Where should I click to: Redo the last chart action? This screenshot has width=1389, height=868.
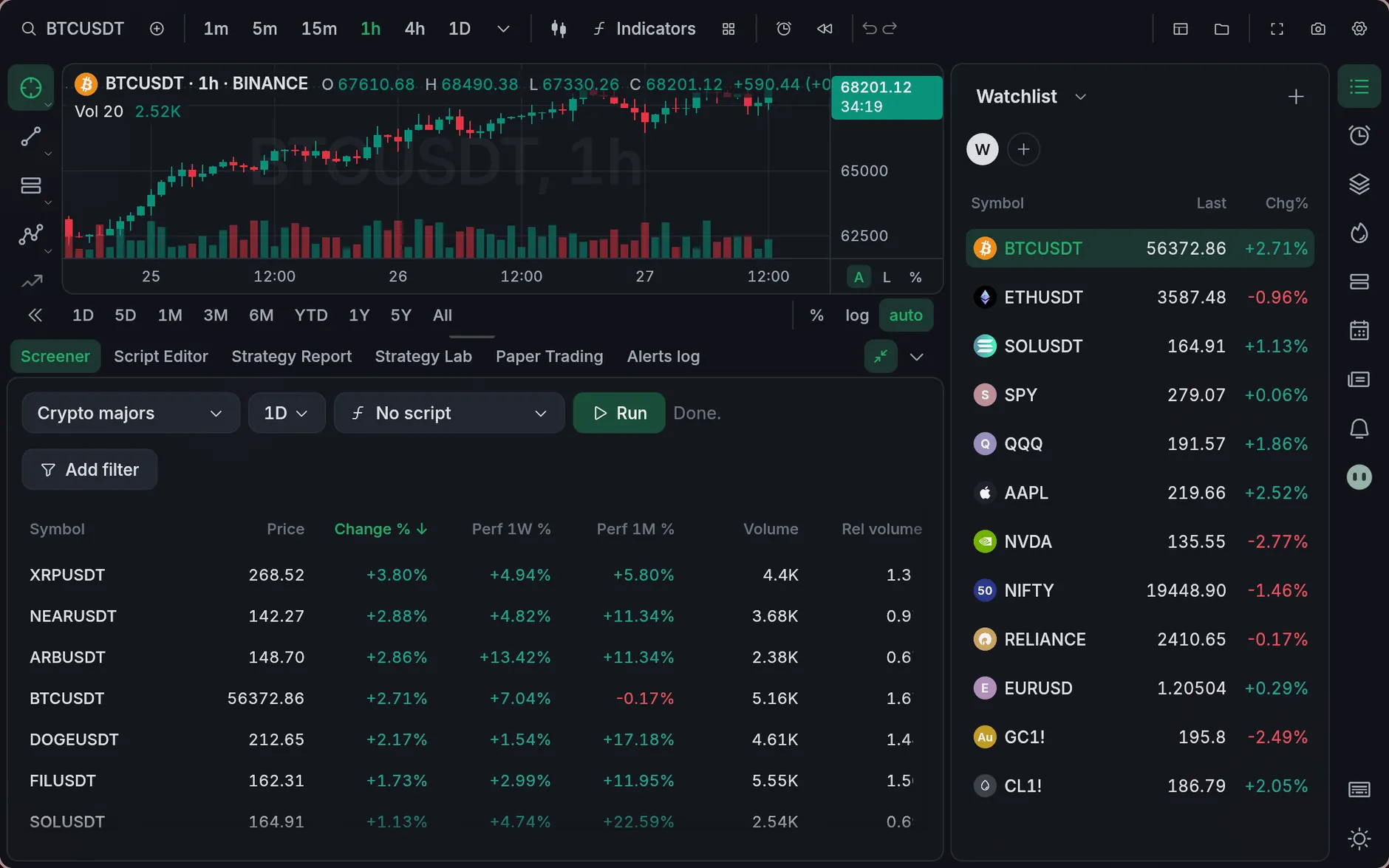click(x=890, y=28)
